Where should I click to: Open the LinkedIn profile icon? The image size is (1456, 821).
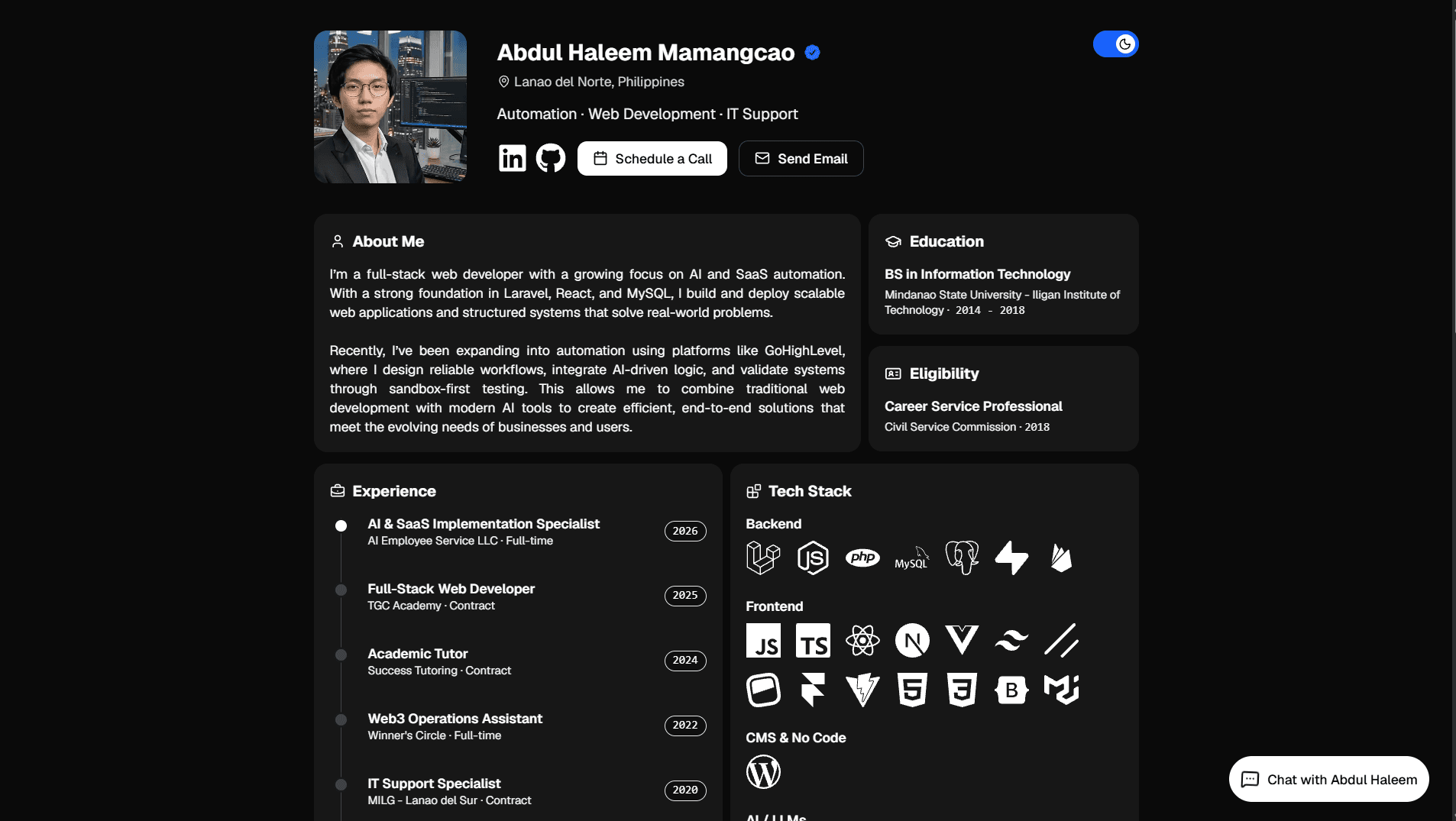click(x=512, y=158)
